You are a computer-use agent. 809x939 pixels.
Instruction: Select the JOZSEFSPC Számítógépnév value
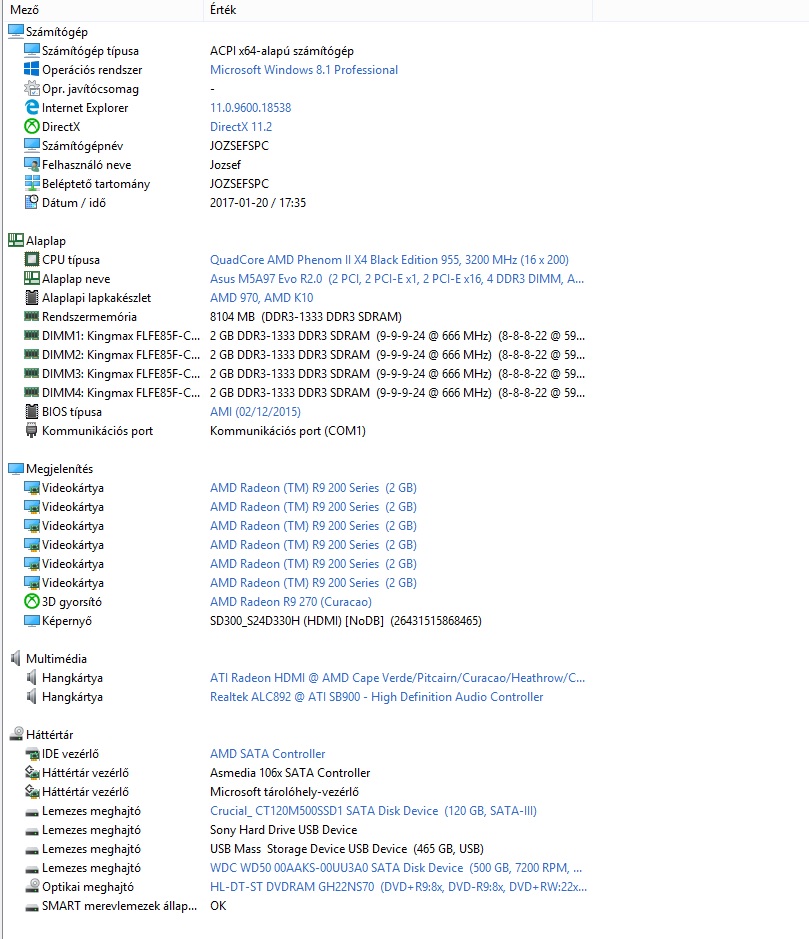(239, 146)
